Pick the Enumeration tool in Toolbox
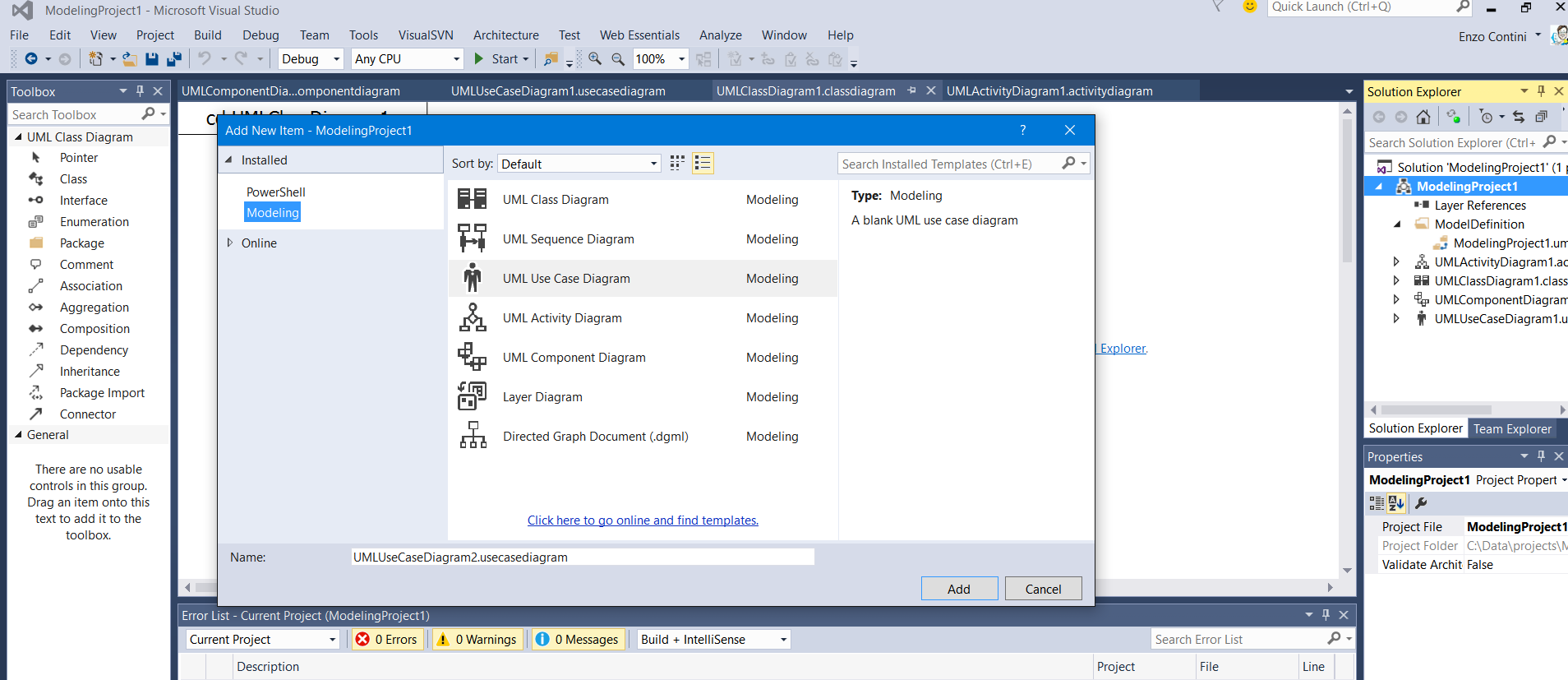The width and height of the screenshot is (1568, 680). click(94, 222)
